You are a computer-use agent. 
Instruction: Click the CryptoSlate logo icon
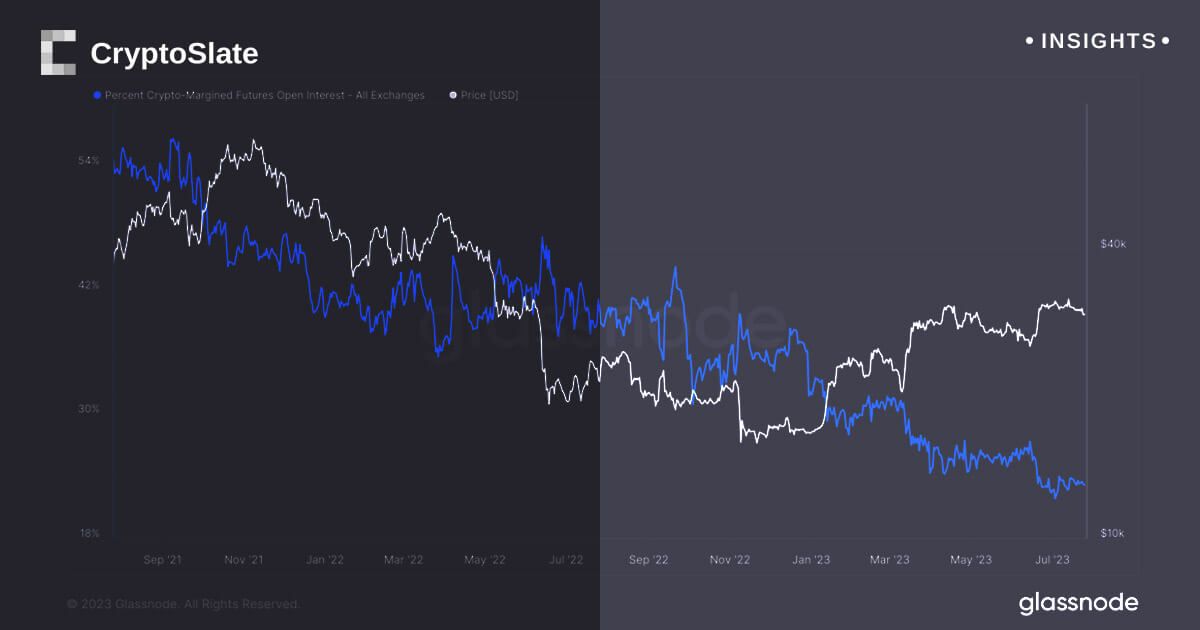click(58, 53)
